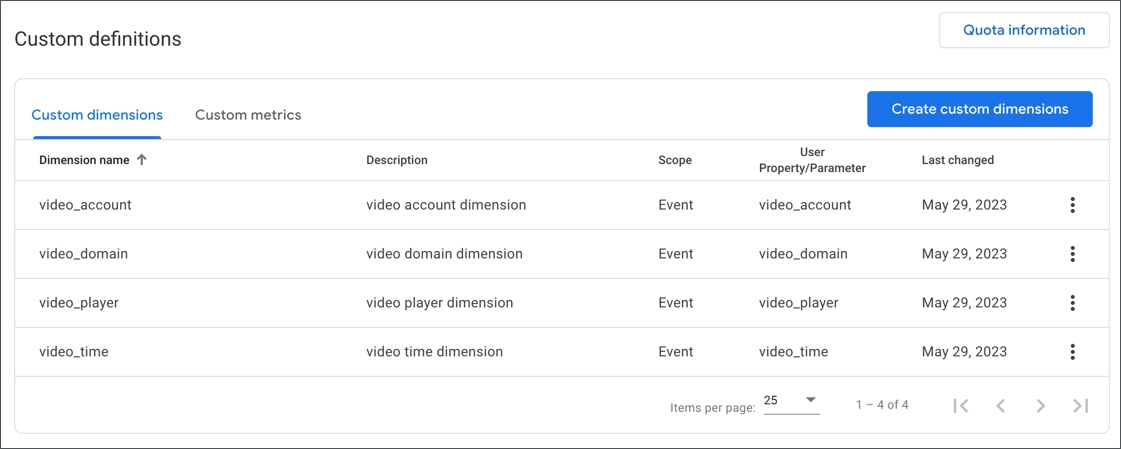This screenshot has width=1121, height=449.
Task: Select the video_time dimension name
Action: [x=74, y=352]
